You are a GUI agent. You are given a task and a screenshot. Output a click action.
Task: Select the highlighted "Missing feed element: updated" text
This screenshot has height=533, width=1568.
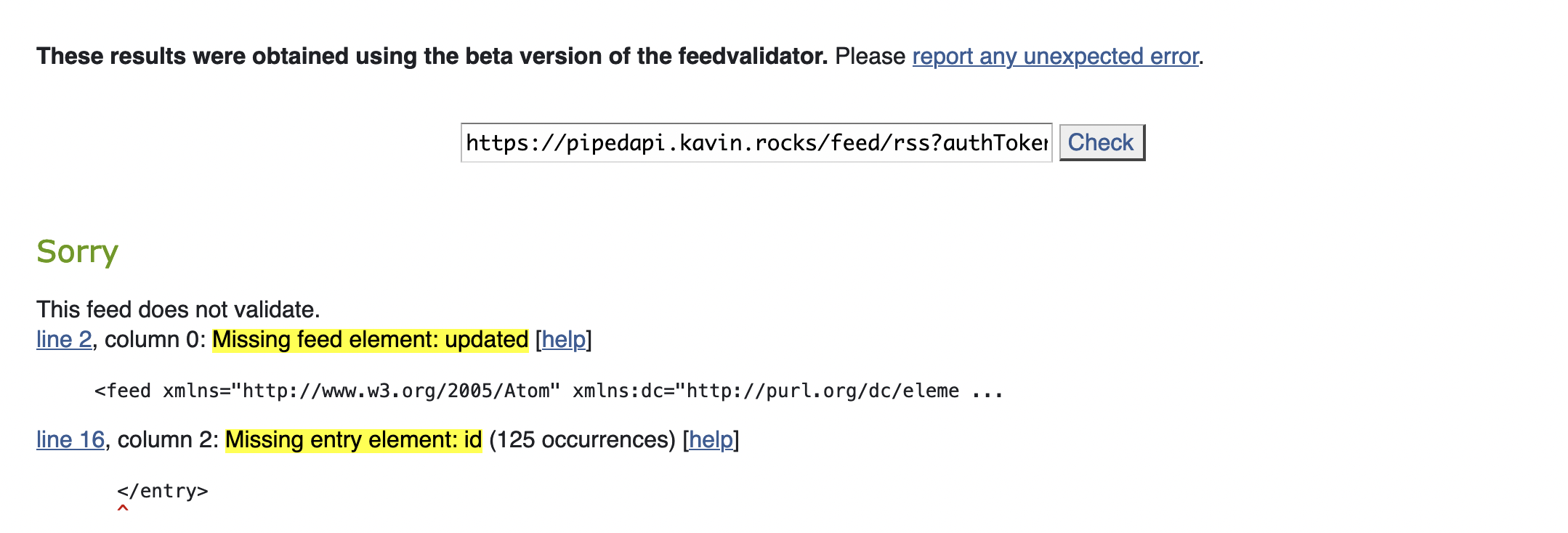(x=369, y=338)
